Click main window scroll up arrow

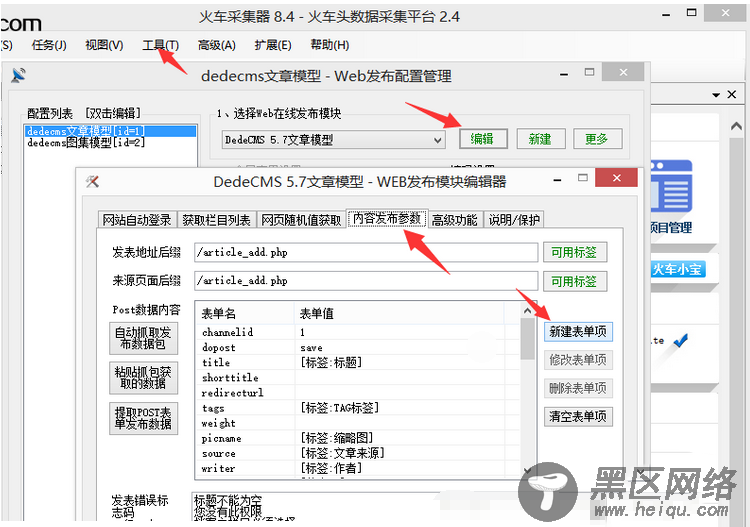tap(737, 127)
